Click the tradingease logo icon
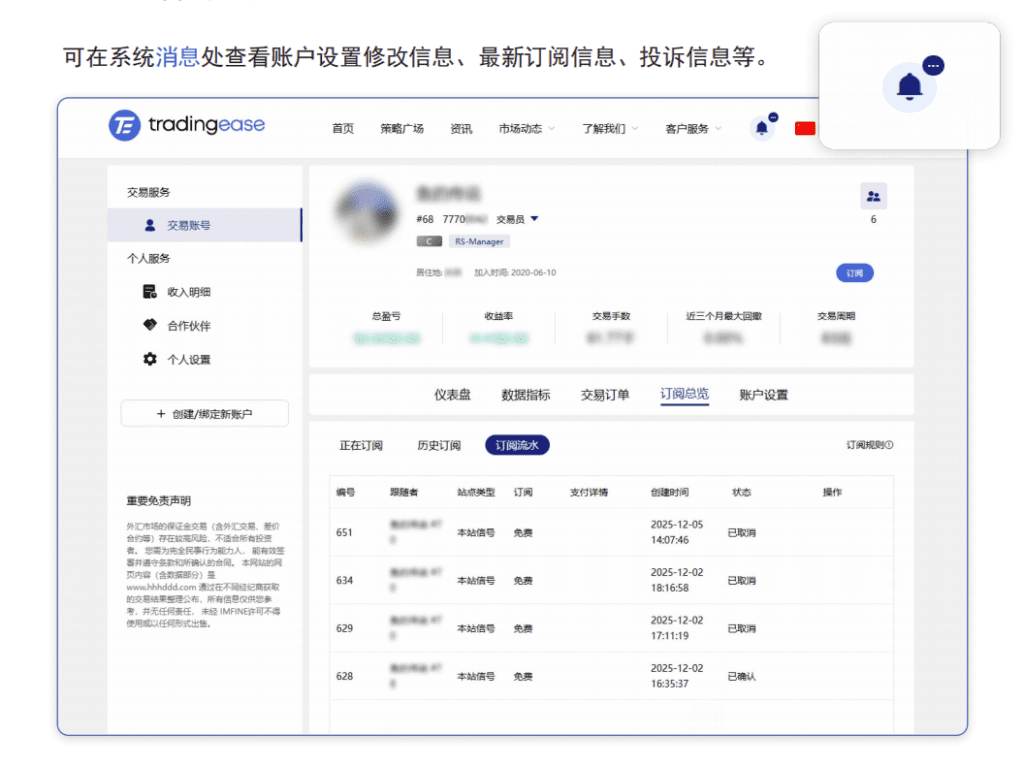The width and height of the screenshot is (1024, 766). point(124,125)
